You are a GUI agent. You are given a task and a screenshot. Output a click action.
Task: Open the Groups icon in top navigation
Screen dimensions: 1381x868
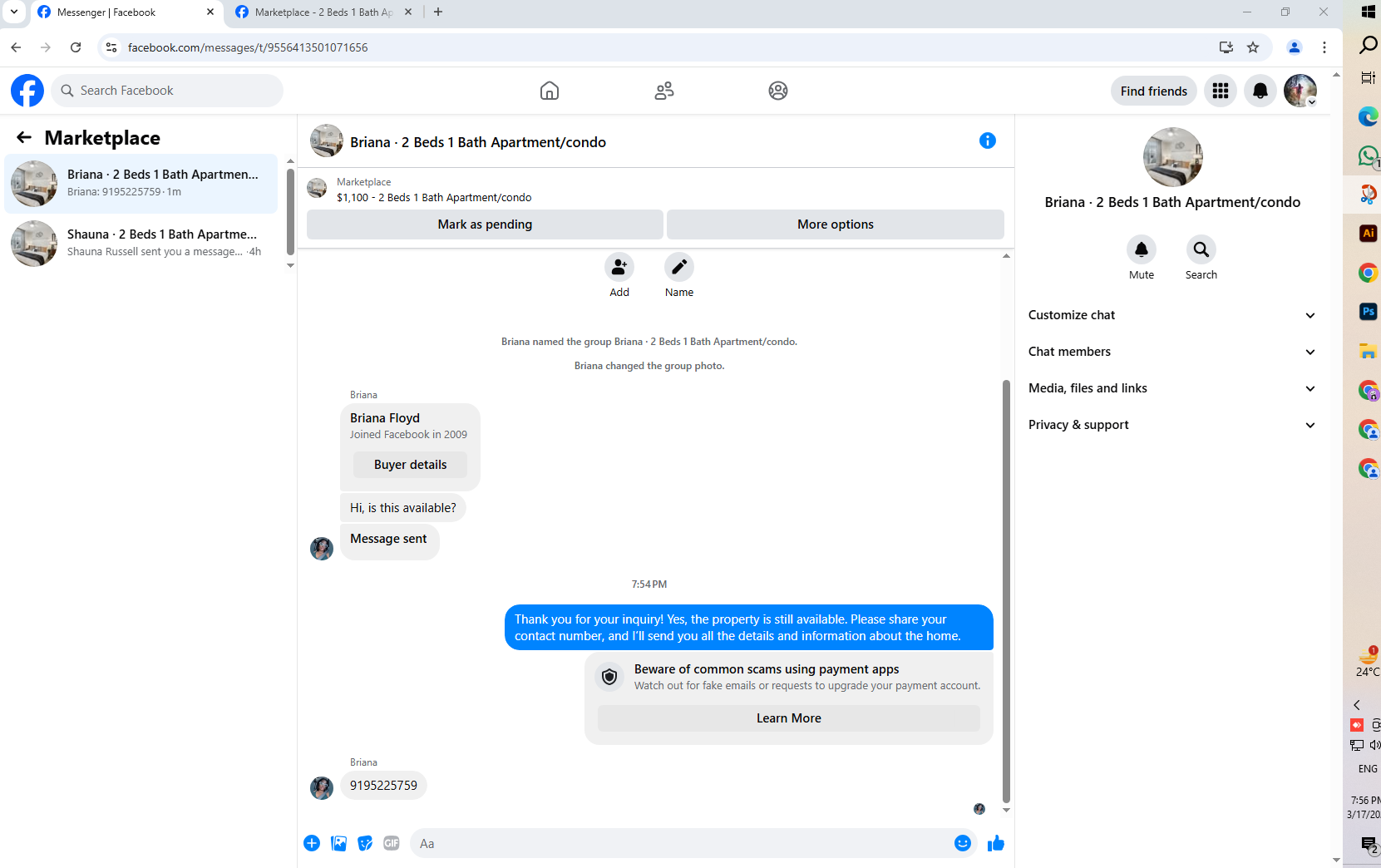coord(778,91)
